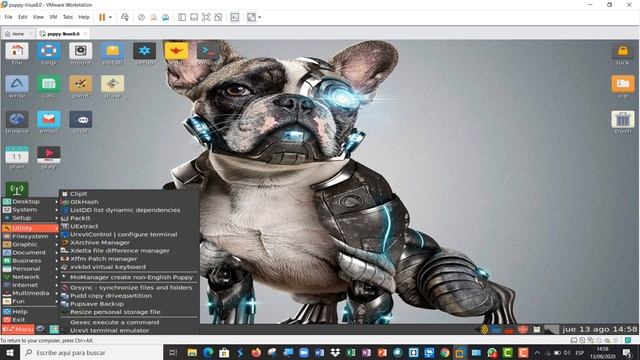Open VMware VM menu
The image size is (640, 360).
(x=53, y=17)
